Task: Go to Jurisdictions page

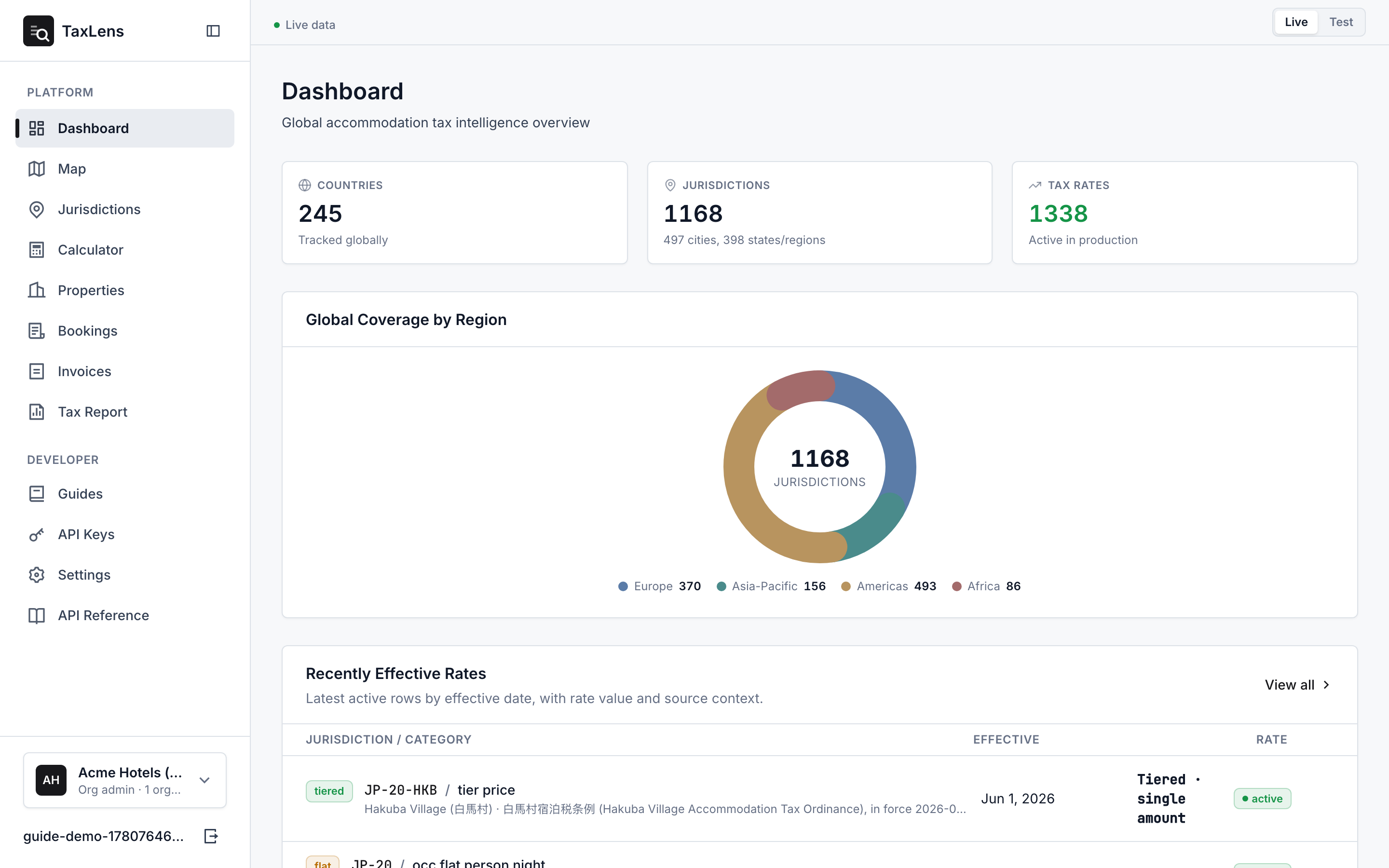Action: pos(124,210)
